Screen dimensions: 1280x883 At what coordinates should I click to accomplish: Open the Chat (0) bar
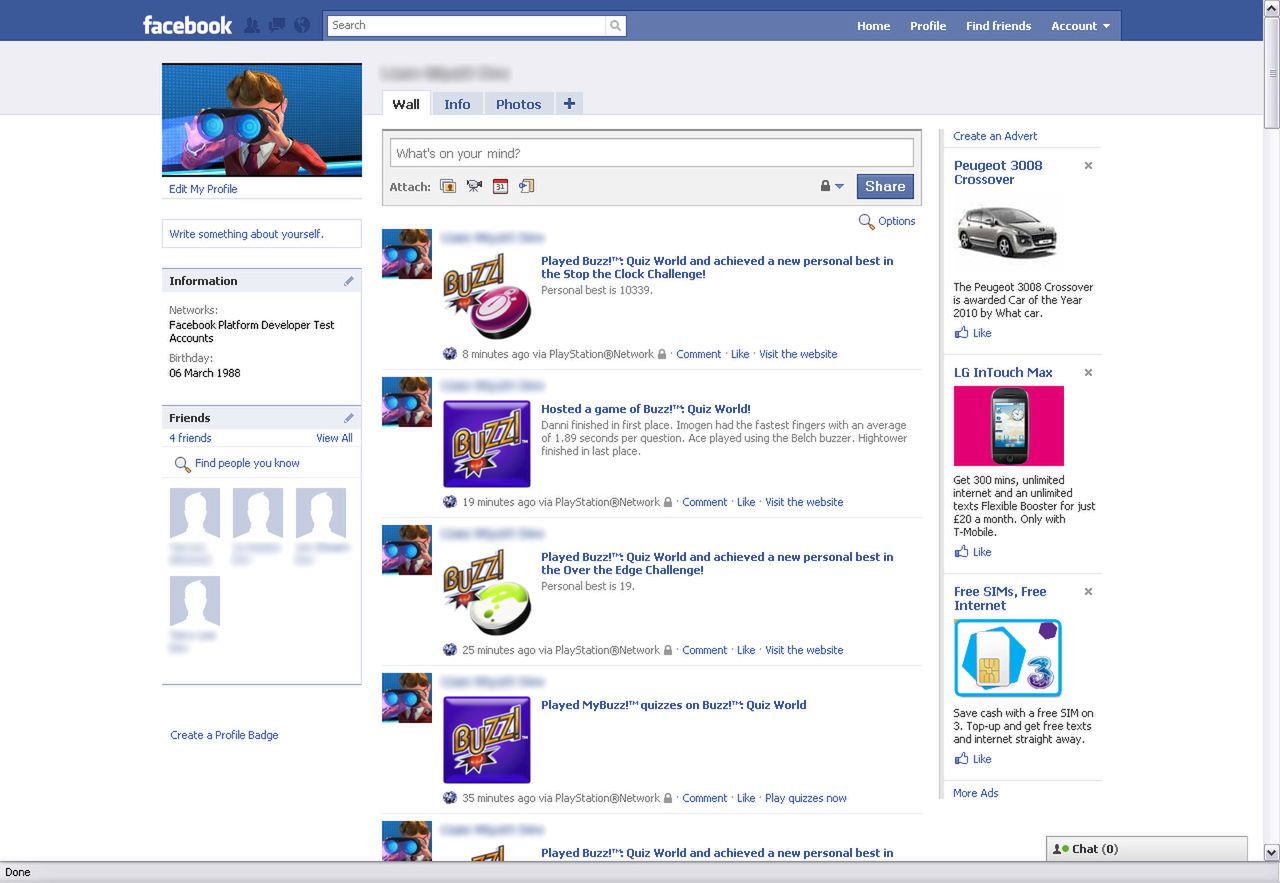pyautogui.click(x=1146, y=849)
